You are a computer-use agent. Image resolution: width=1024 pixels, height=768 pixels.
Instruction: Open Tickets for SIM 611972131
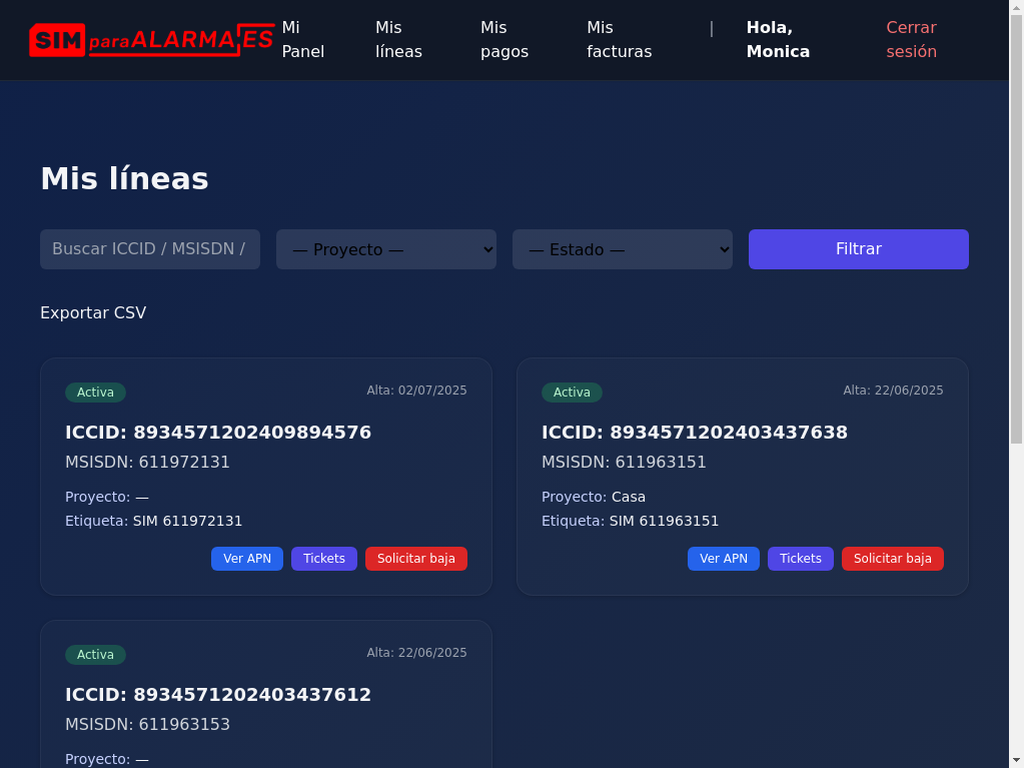click(324, 558)
